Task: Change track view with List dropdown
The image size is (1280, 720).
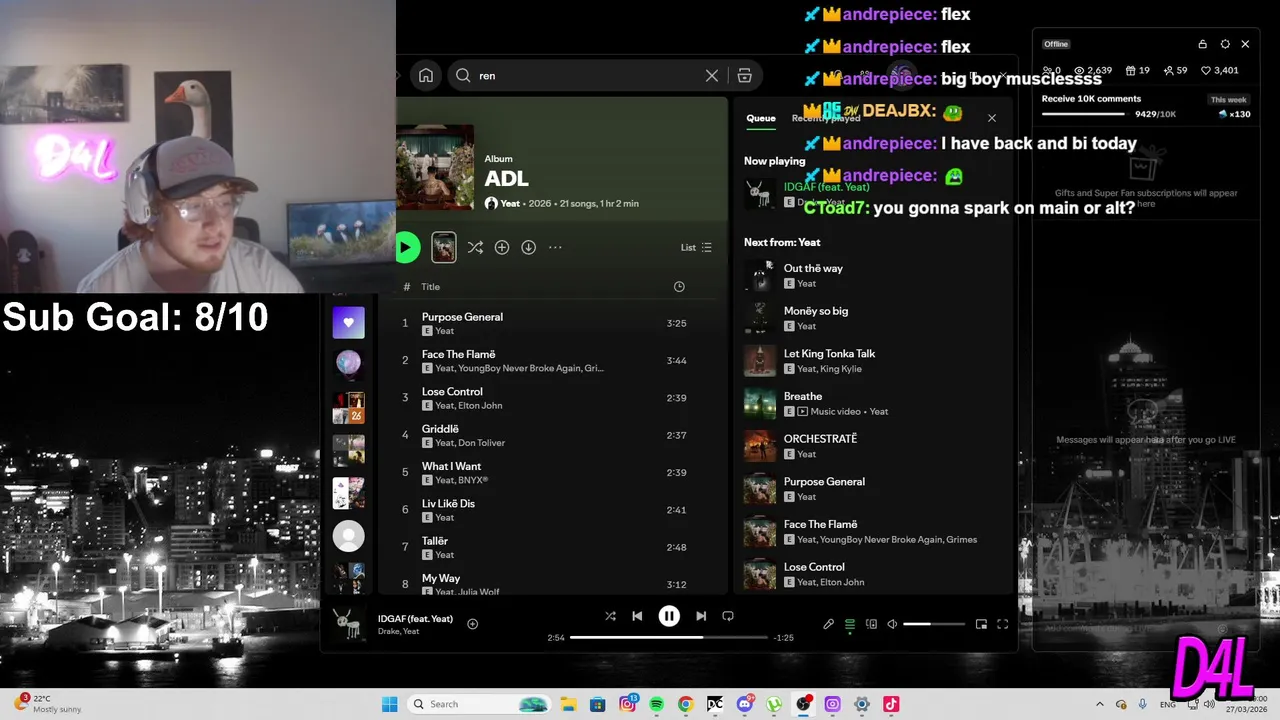Action: [696, 247]
